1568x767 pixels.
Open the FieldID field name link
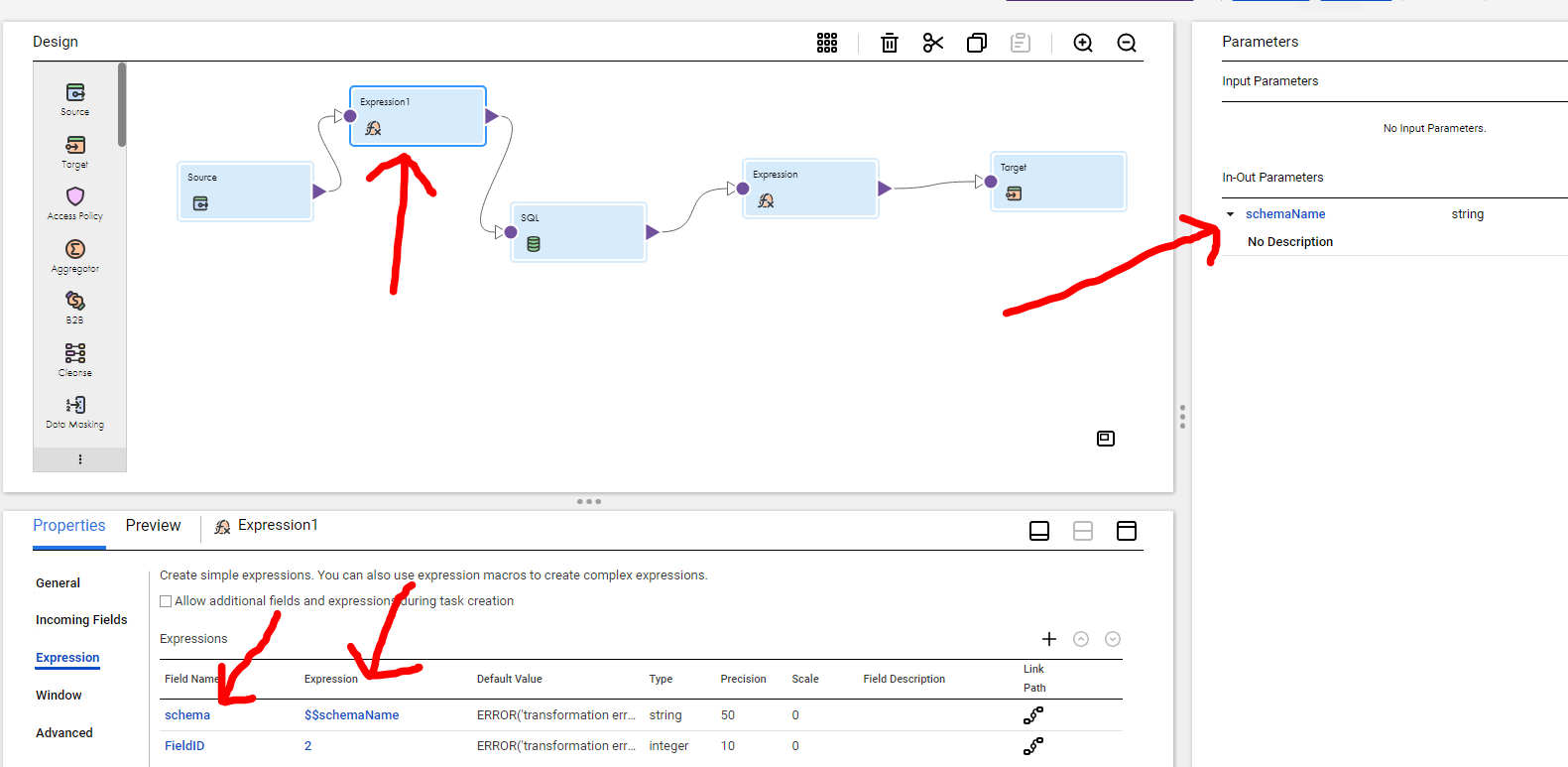(184, 746)
